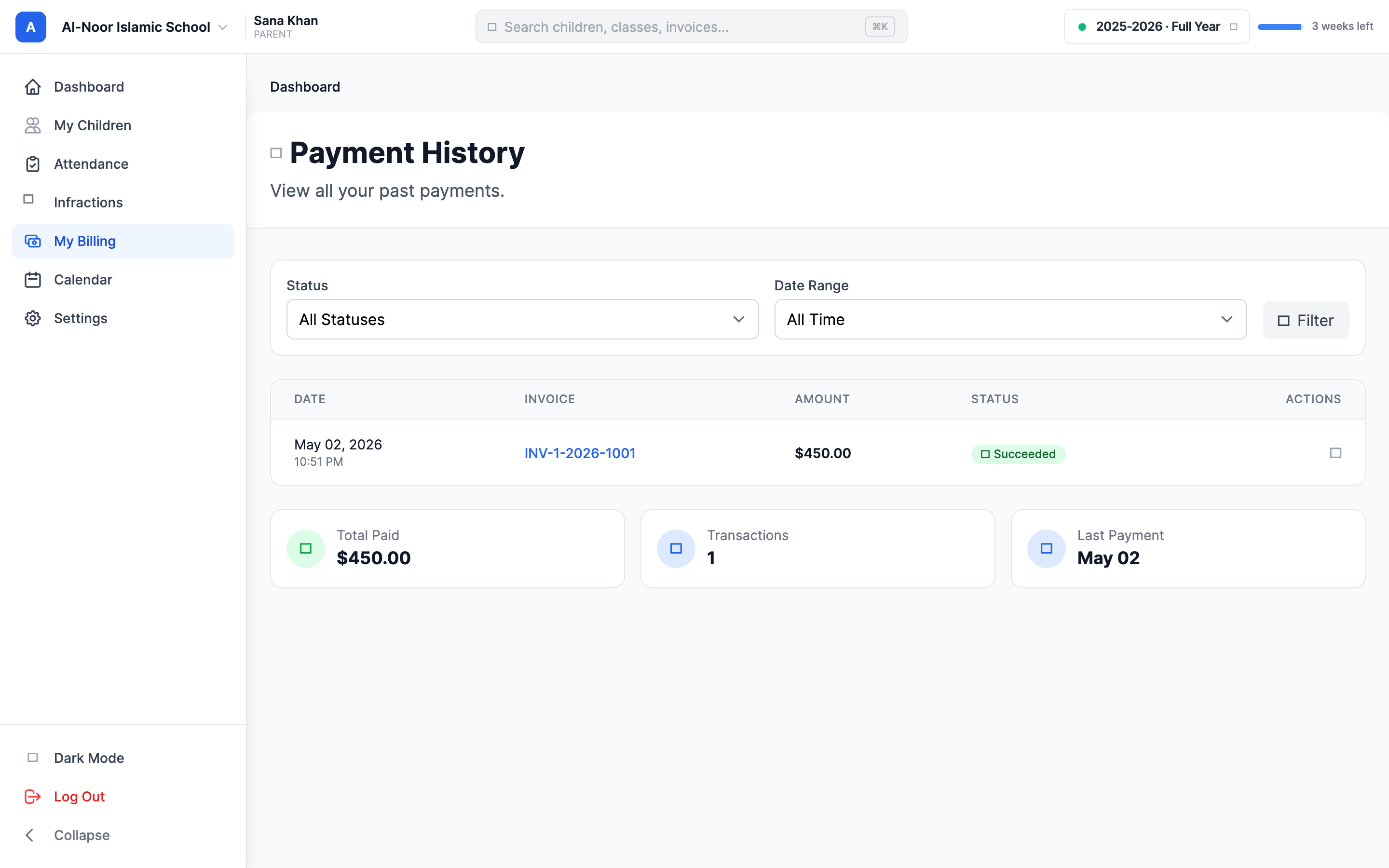1389x868 pixels.
Task: Click the ⌘K shortcut badge
Action: pos(880,27)
